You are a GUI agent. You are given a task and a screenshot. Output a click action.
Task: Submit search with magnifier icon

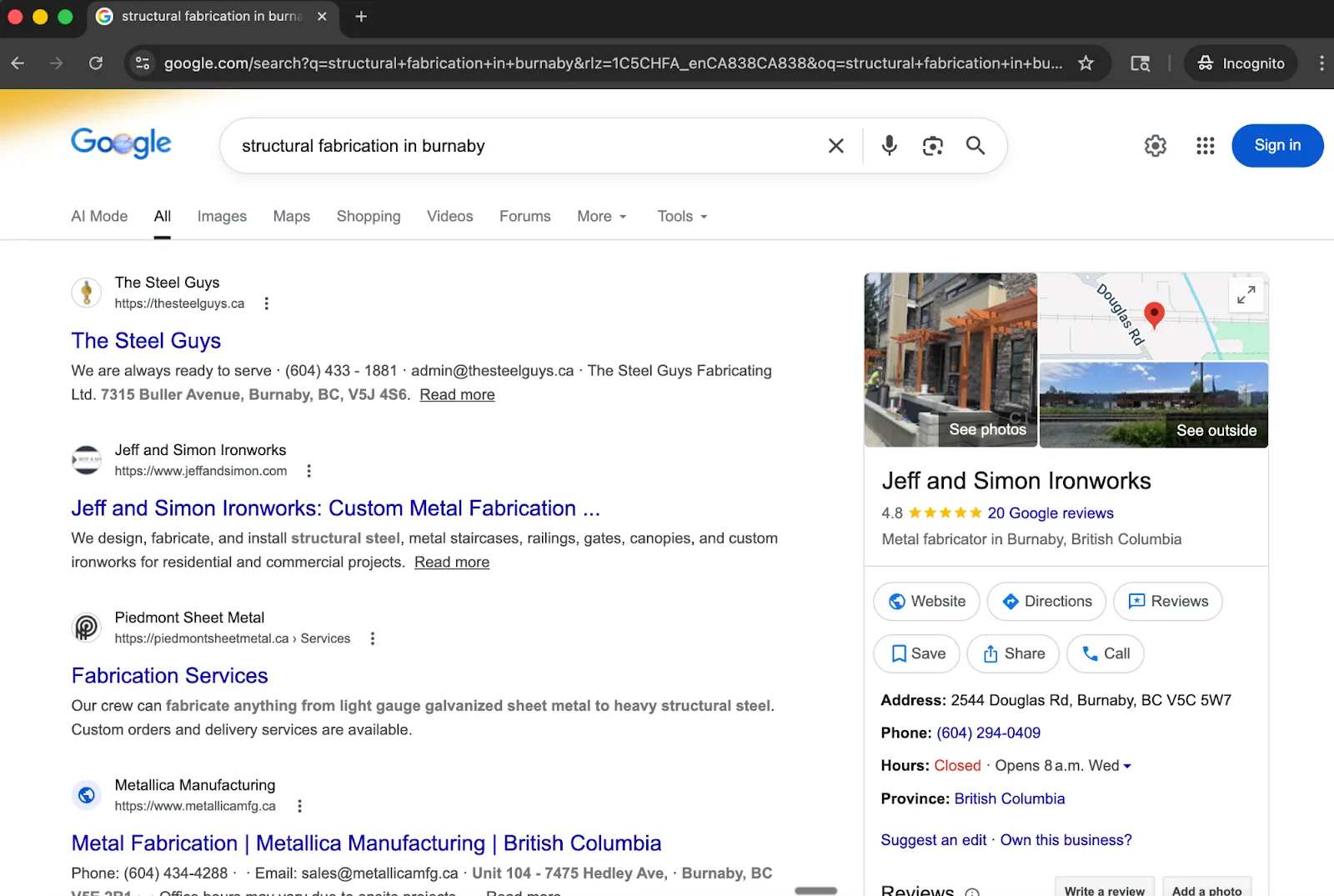(975, 146)
